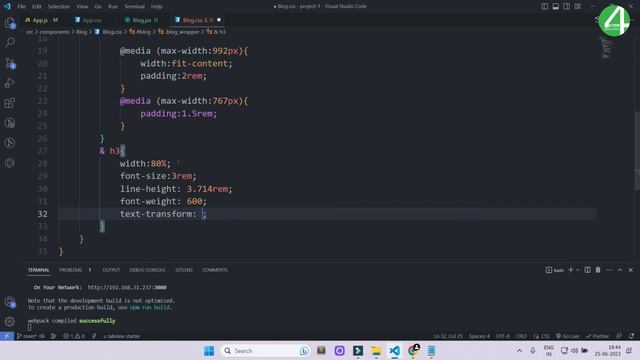Screen dimensions: 640x360
Task: Open the Manage gear icon
Action: click(x=10, y=322)
